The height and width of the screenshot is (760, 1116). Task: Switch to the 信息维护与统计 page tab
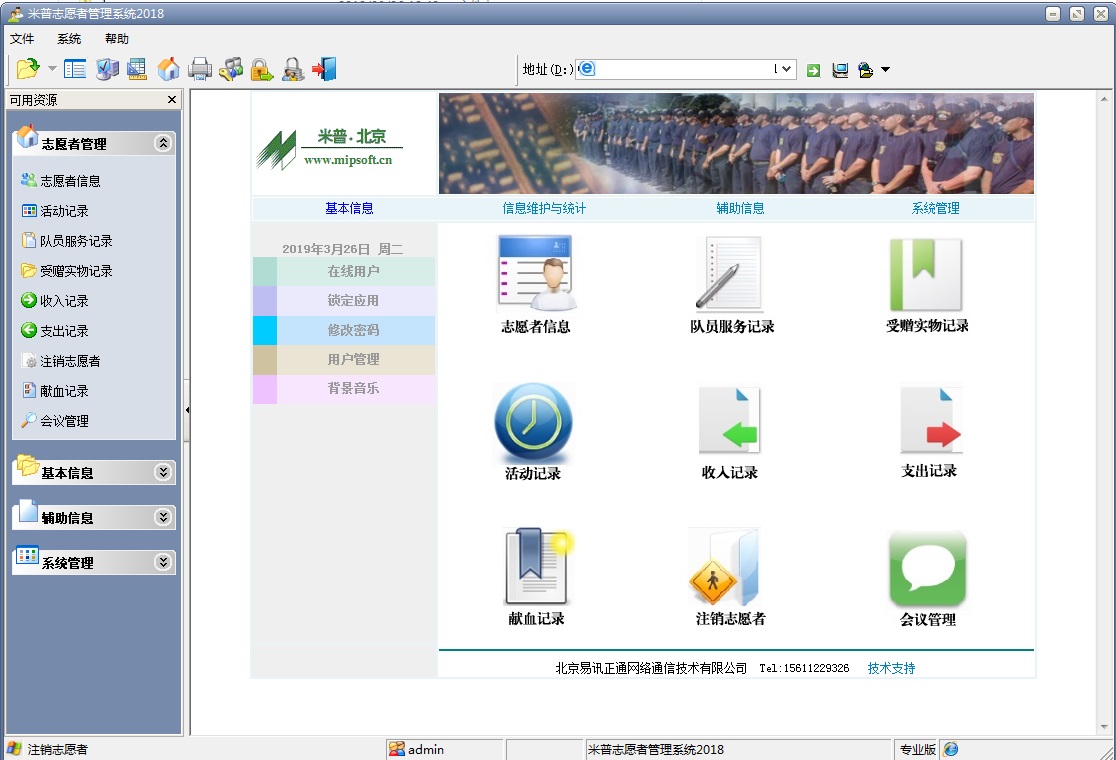(x=544, y=208)
